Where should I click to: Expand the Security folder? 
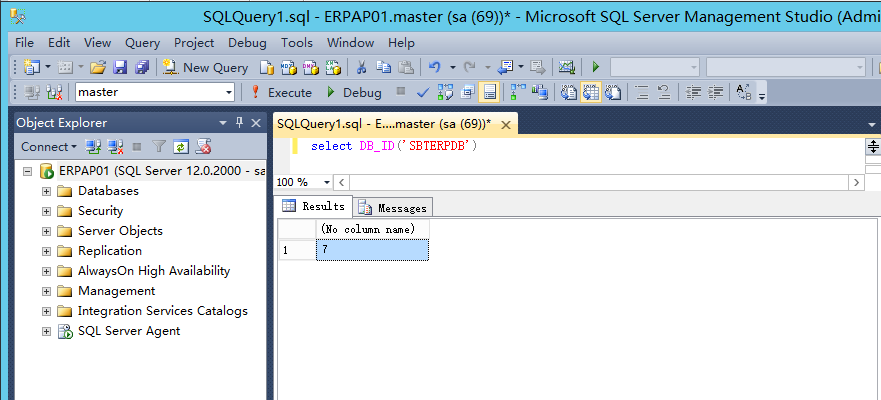click(46, 211)
